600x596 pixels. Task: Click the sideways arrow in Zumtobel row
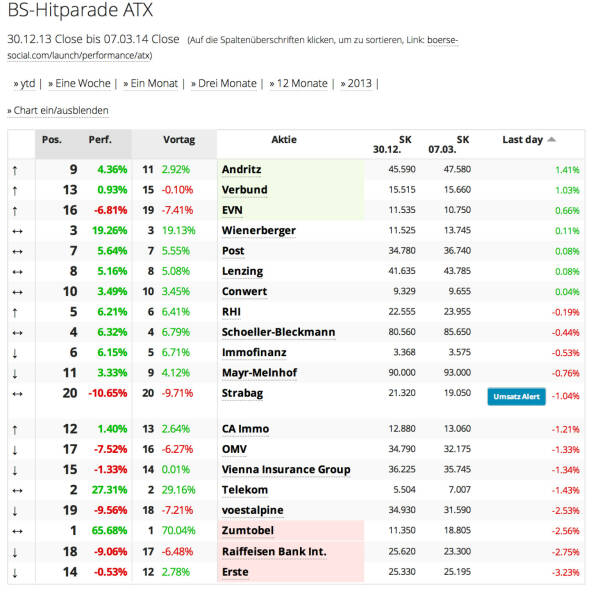point(17,531)
